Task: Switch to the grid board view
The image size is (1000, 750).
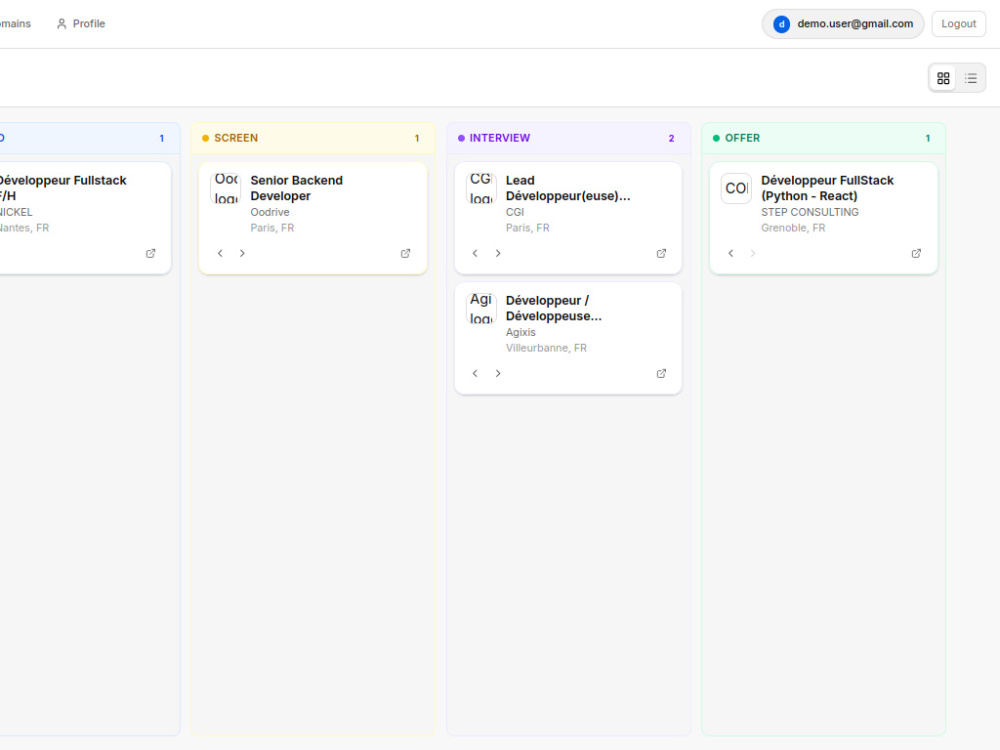Action: coord(943,78)
